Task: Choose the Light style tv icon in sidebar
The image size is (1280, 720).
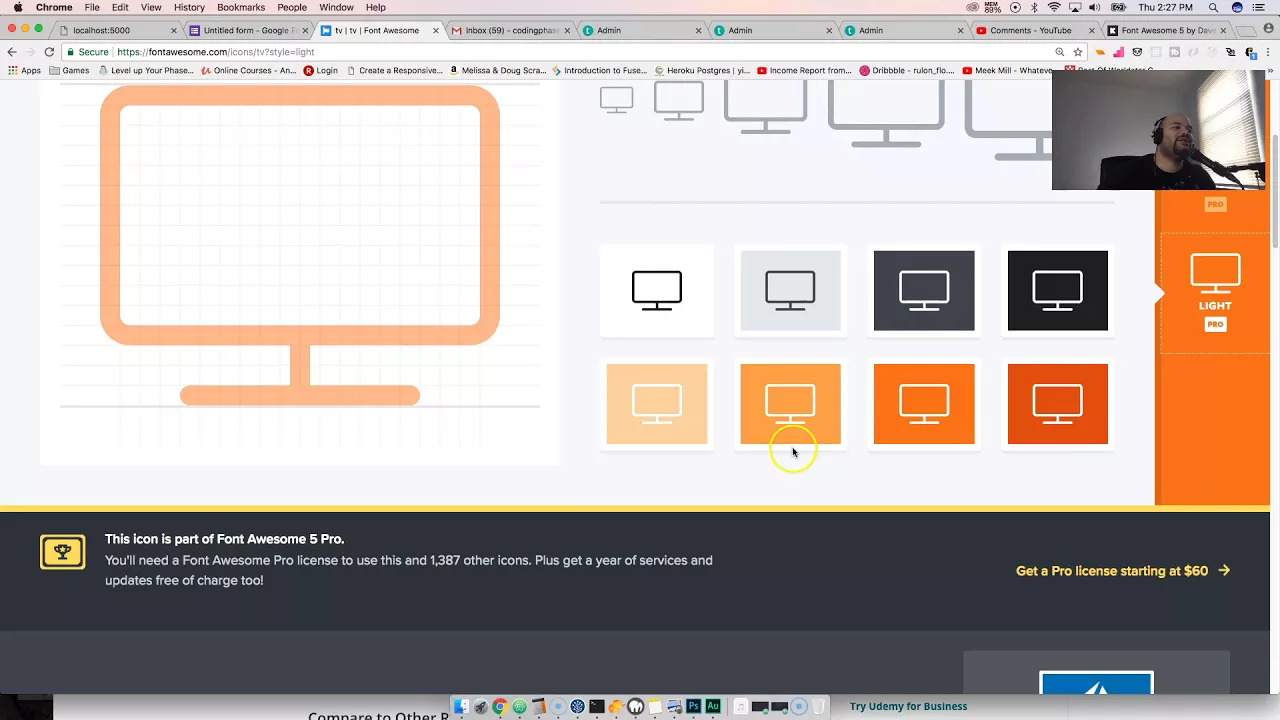Action: [x=1215, y=292]
